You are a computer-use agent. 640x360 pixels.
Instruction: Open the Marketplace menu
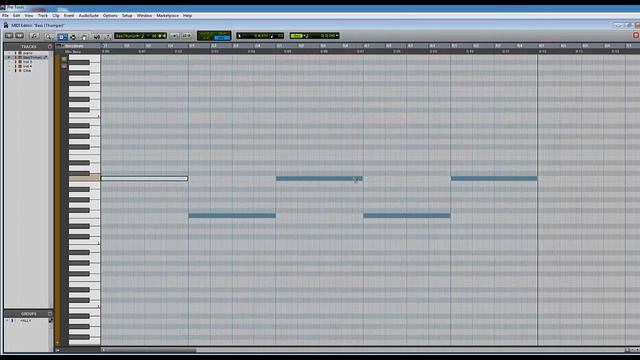coord(168,16)
